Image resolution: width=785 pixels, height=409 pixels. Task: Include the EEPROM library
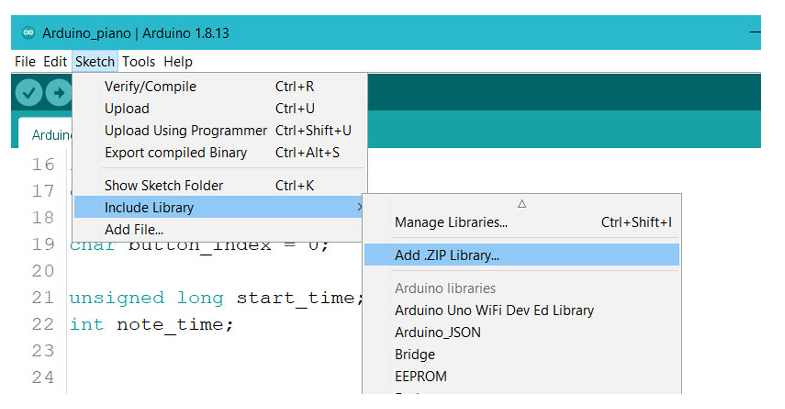click(421, 377)
